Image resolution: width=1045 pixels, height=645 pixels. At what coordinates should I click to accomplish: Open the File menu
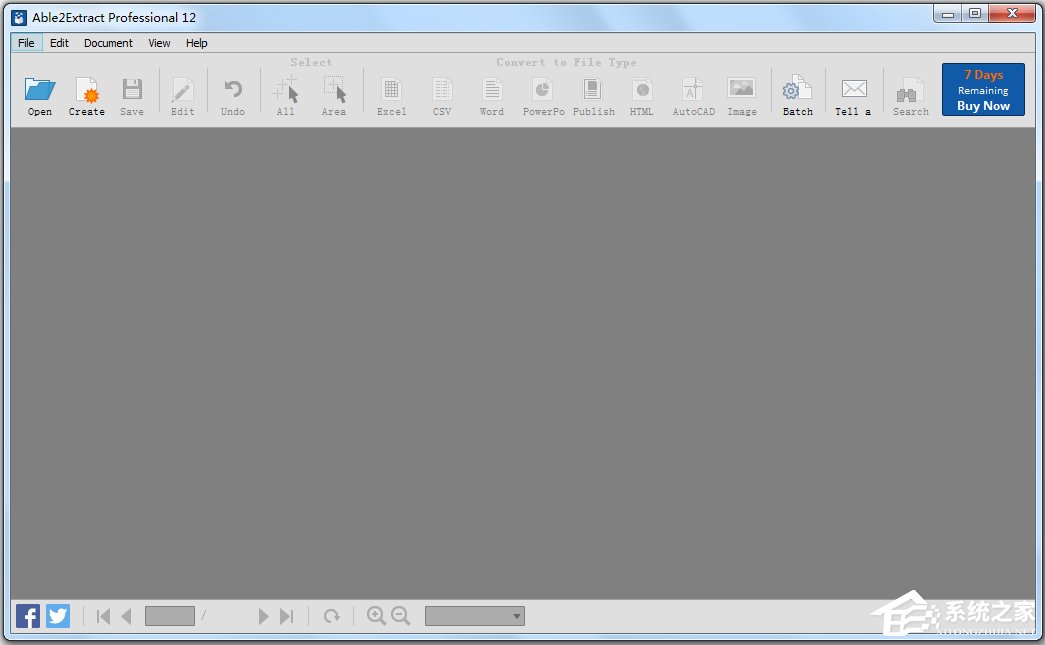[x=26, y=43]
